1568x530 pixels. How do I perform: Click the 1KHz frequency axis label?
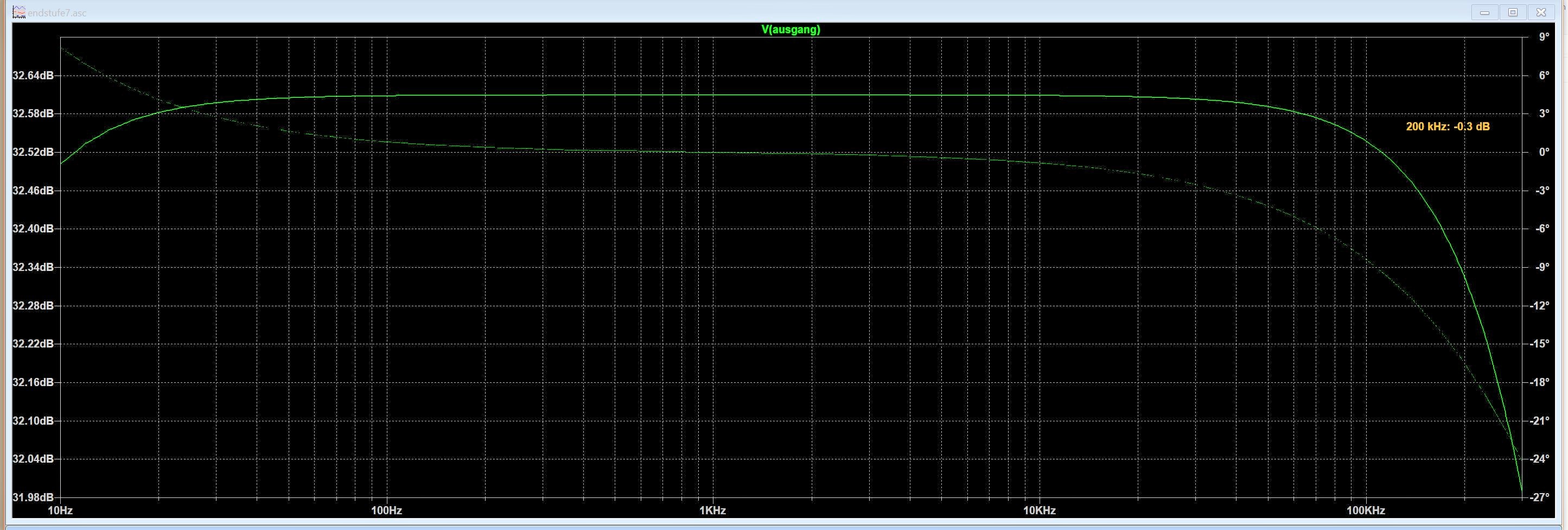coord(712,510)
